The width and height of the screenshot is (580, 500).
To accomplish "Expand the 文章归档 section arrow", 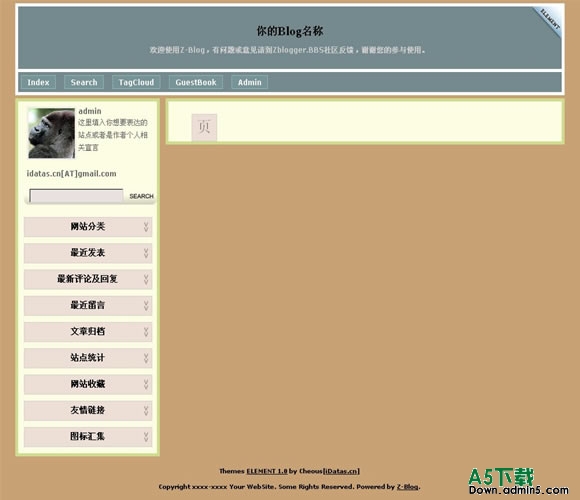I will click(x=146, y=332).
